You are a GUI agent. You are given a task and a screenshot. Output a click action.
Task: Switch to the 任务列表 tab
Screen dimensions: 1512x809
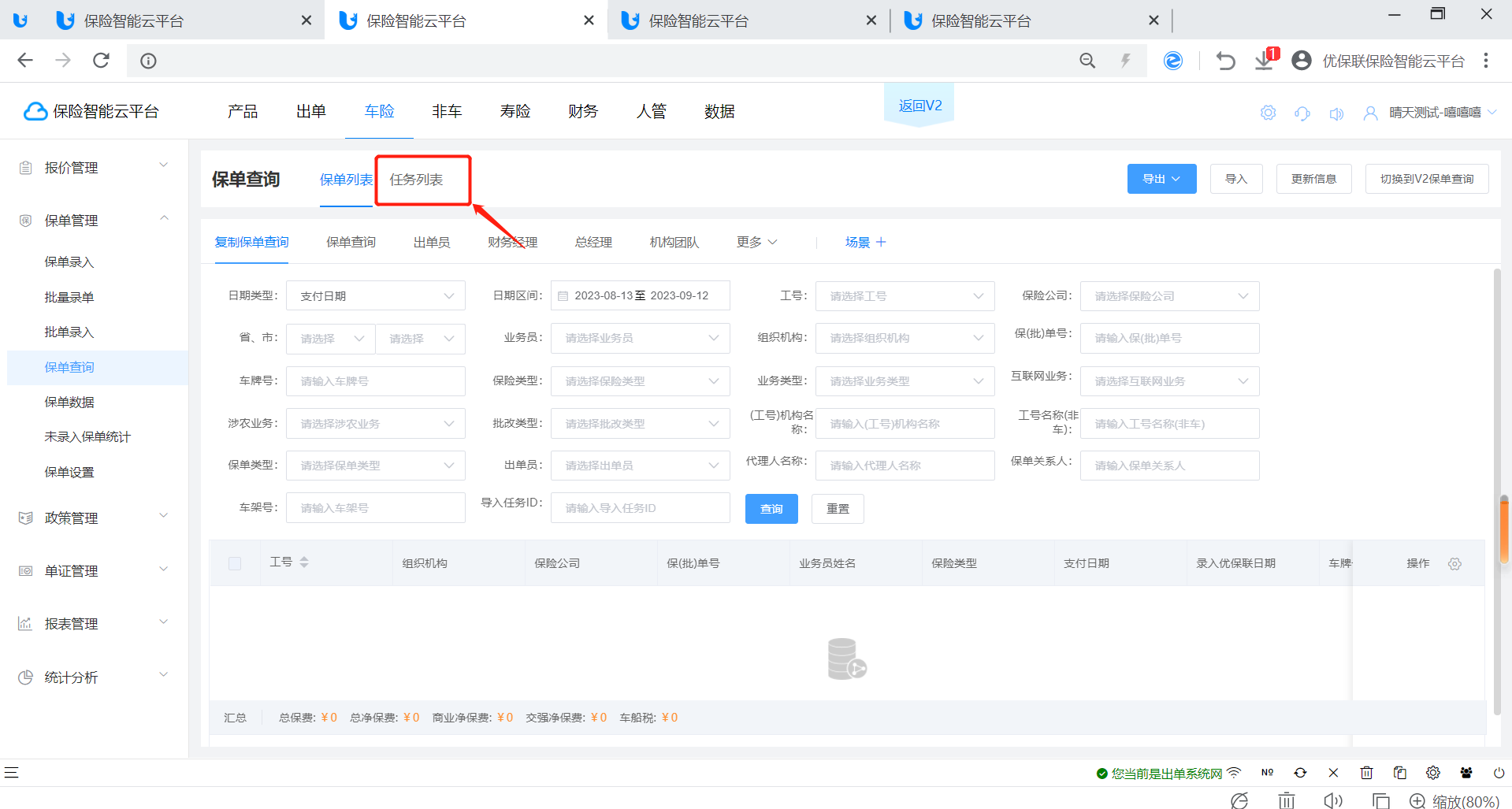point(416,180)
